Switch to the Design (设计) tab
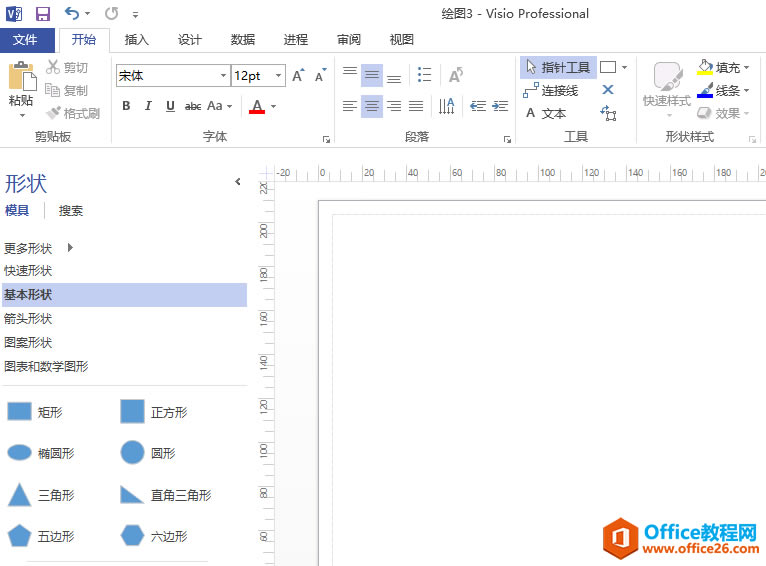The height and width of the screenshot is (566, 766). coord(190,40)
